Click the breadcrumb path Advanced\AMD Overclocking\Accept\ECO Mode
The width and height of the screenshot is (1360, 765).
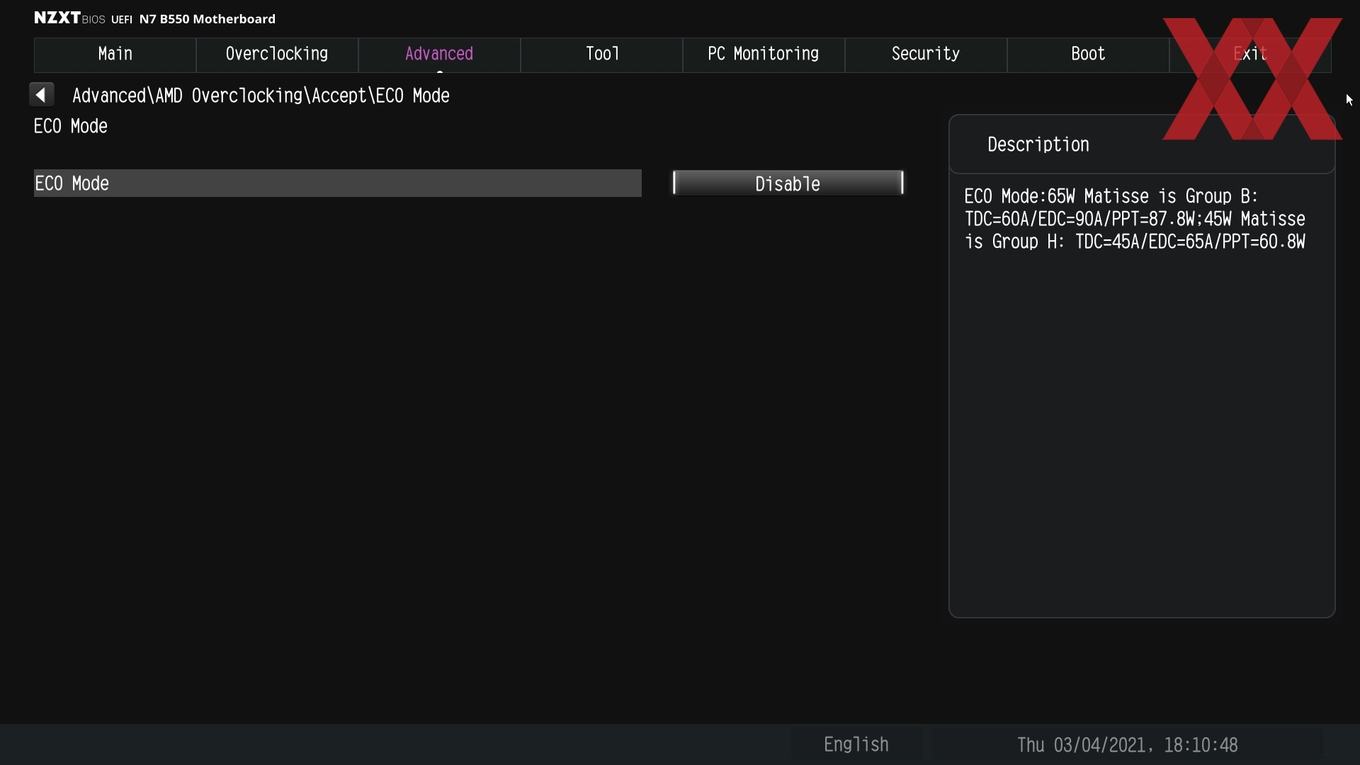(x=261, y=96)
